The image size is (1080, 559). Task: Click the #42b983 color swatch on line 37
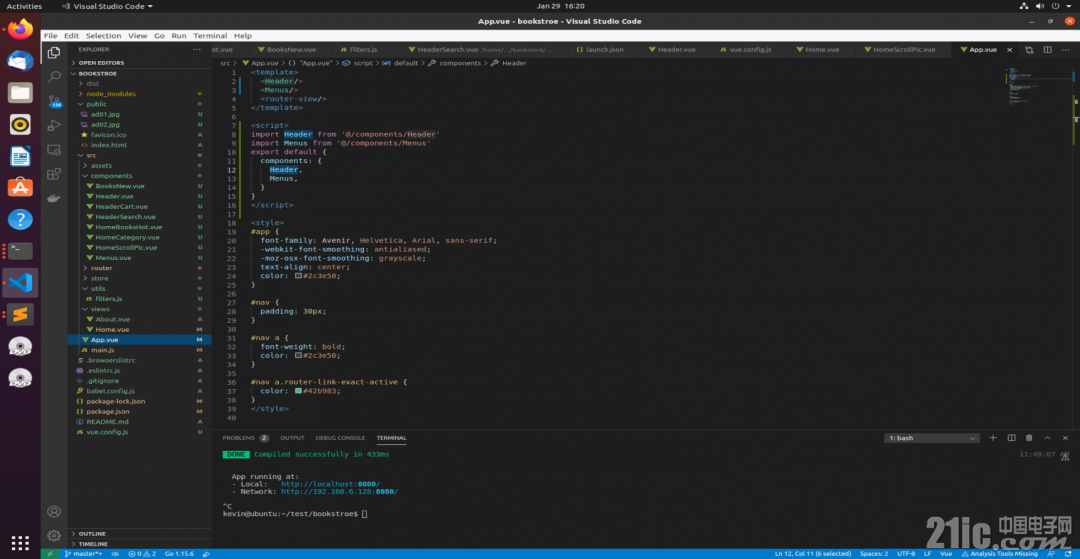(x=298, y=391)
